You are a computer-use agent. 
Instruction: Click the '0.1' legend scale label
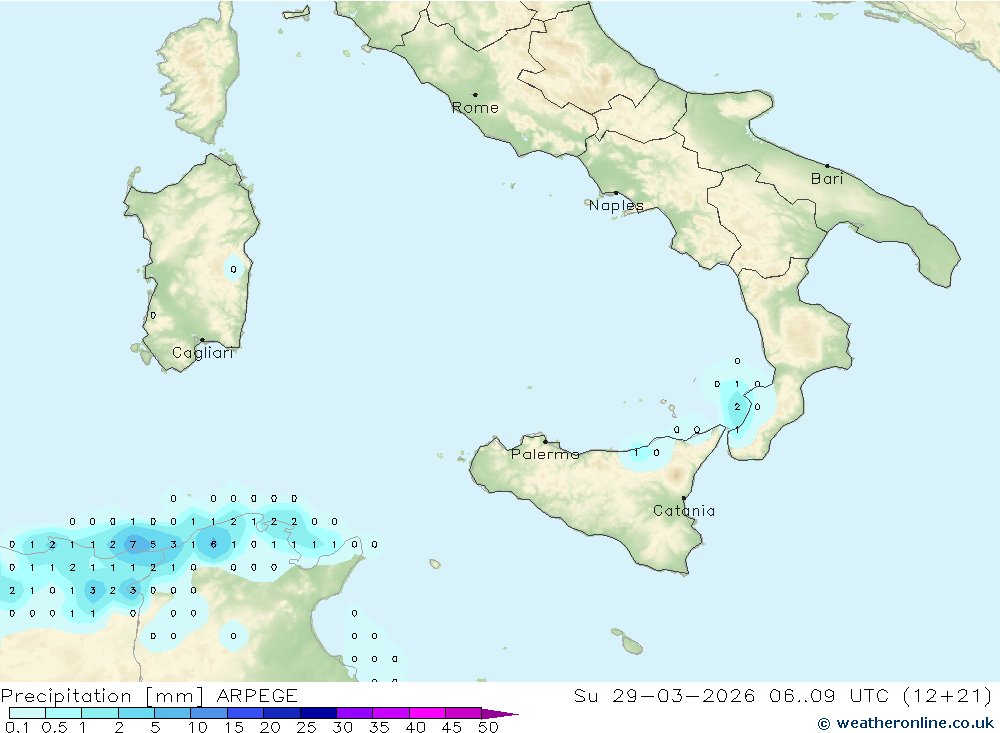pos(17,727)
